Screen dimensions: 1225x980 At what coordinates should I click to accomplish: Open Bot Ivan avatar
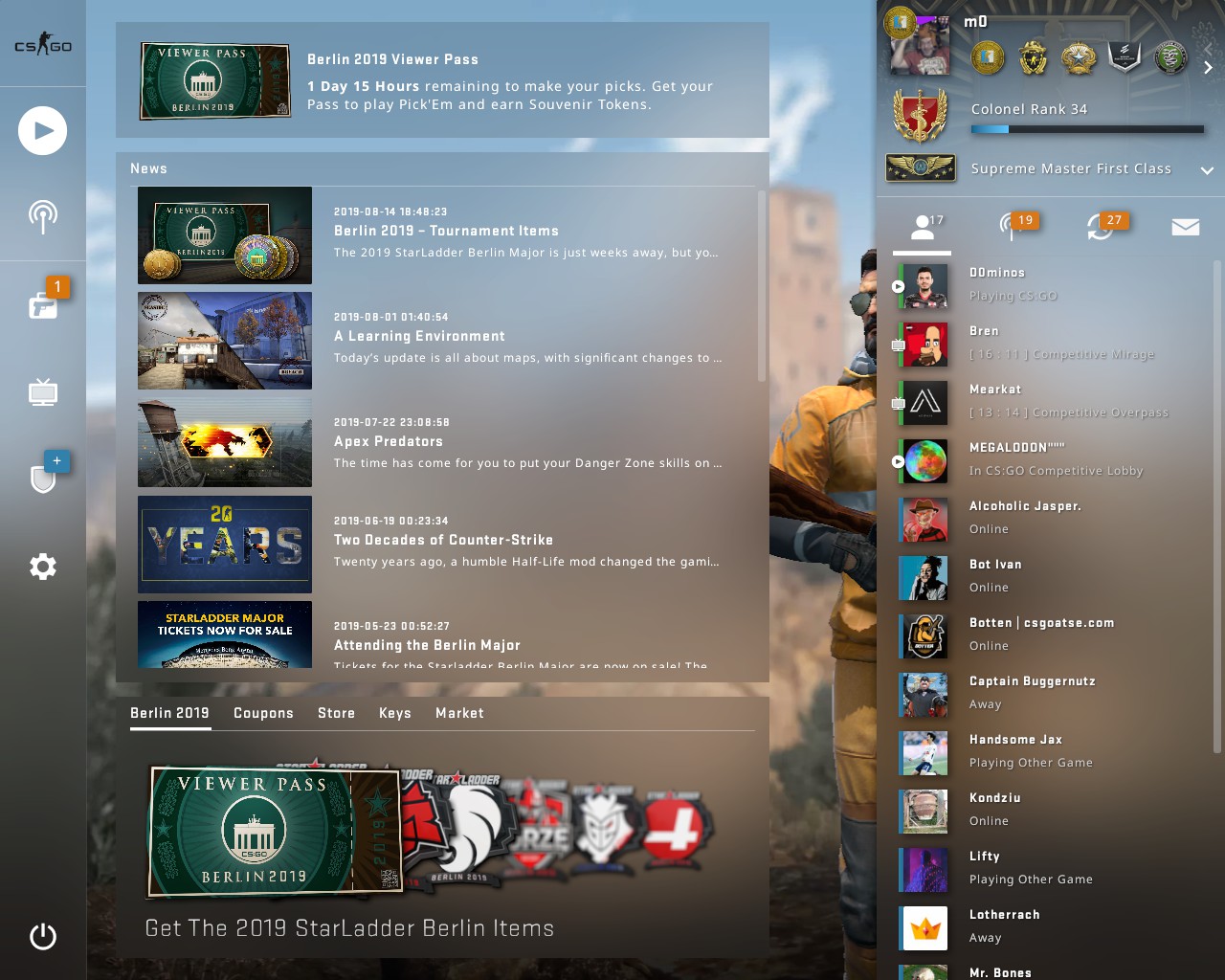point(925,577)
